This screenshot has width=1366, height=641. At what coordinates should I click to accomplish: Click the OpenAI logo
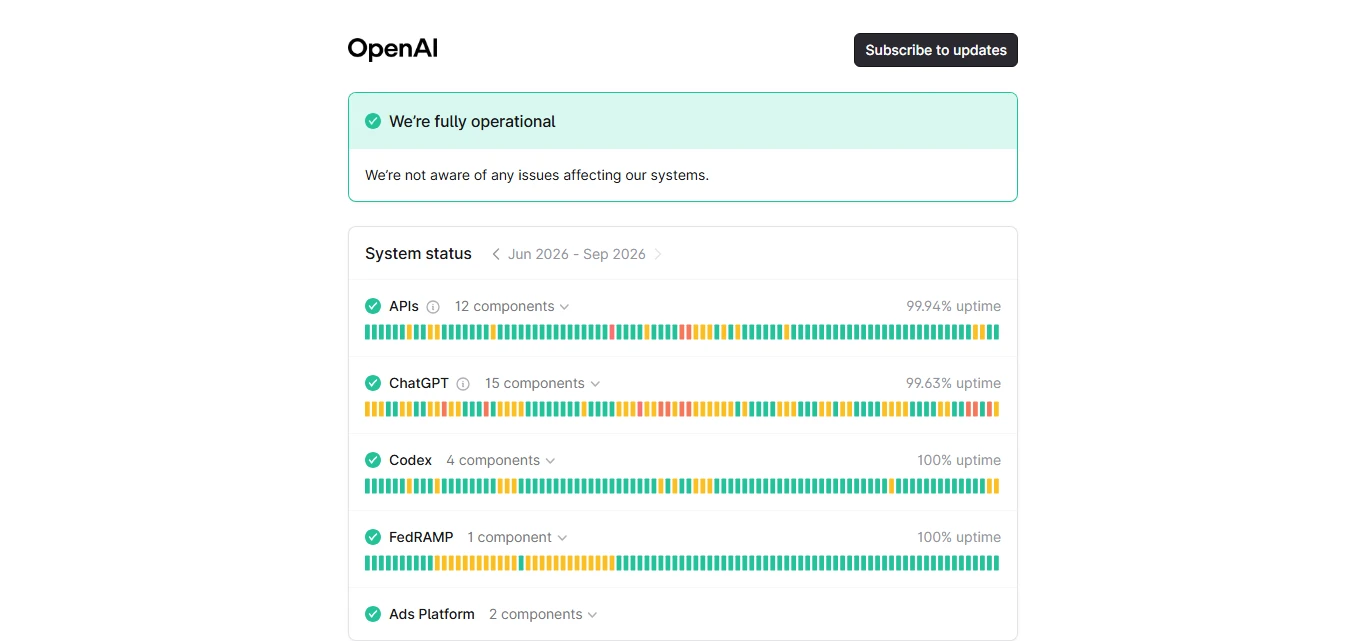click(392, 49)
